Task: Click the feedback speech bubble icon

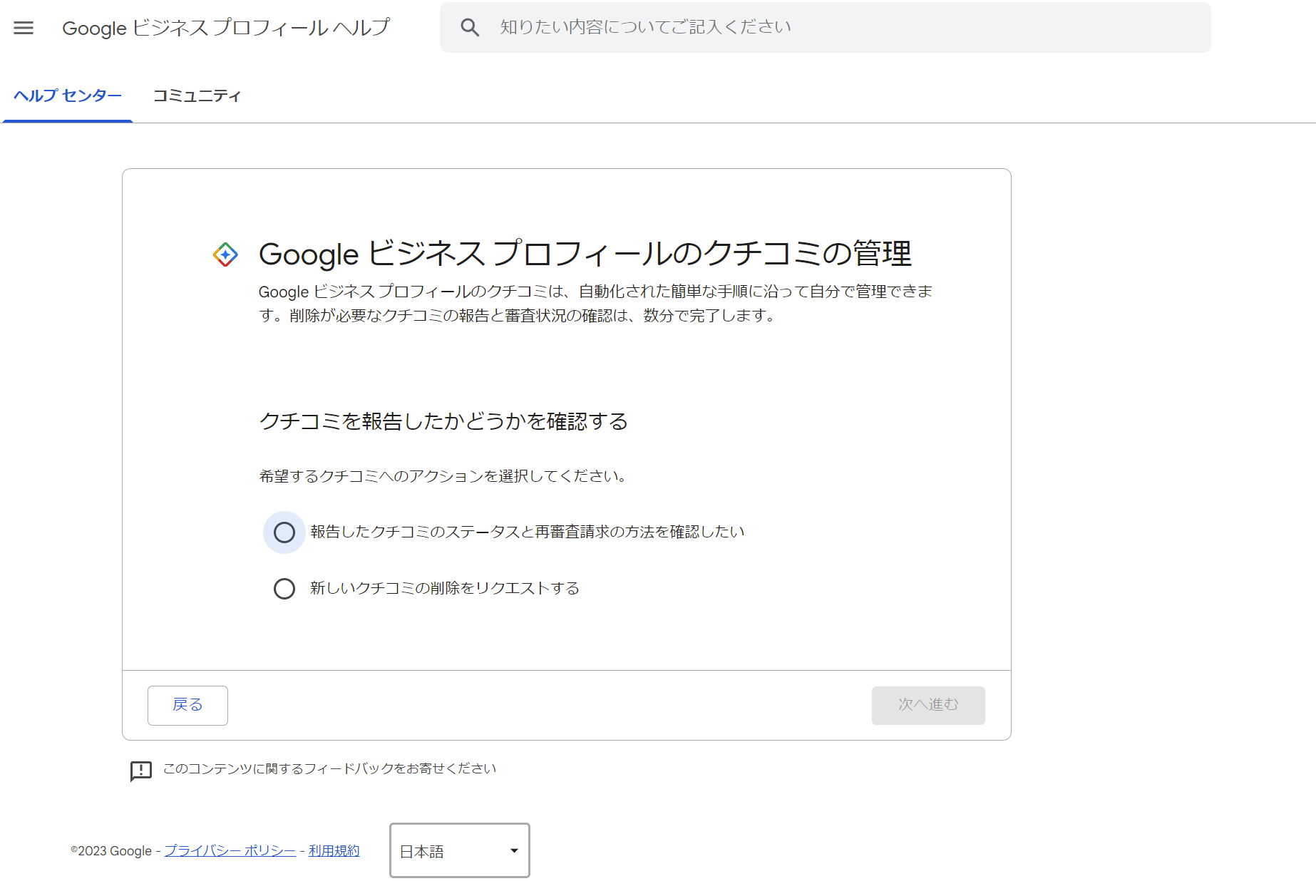Action: click(141, 770)
